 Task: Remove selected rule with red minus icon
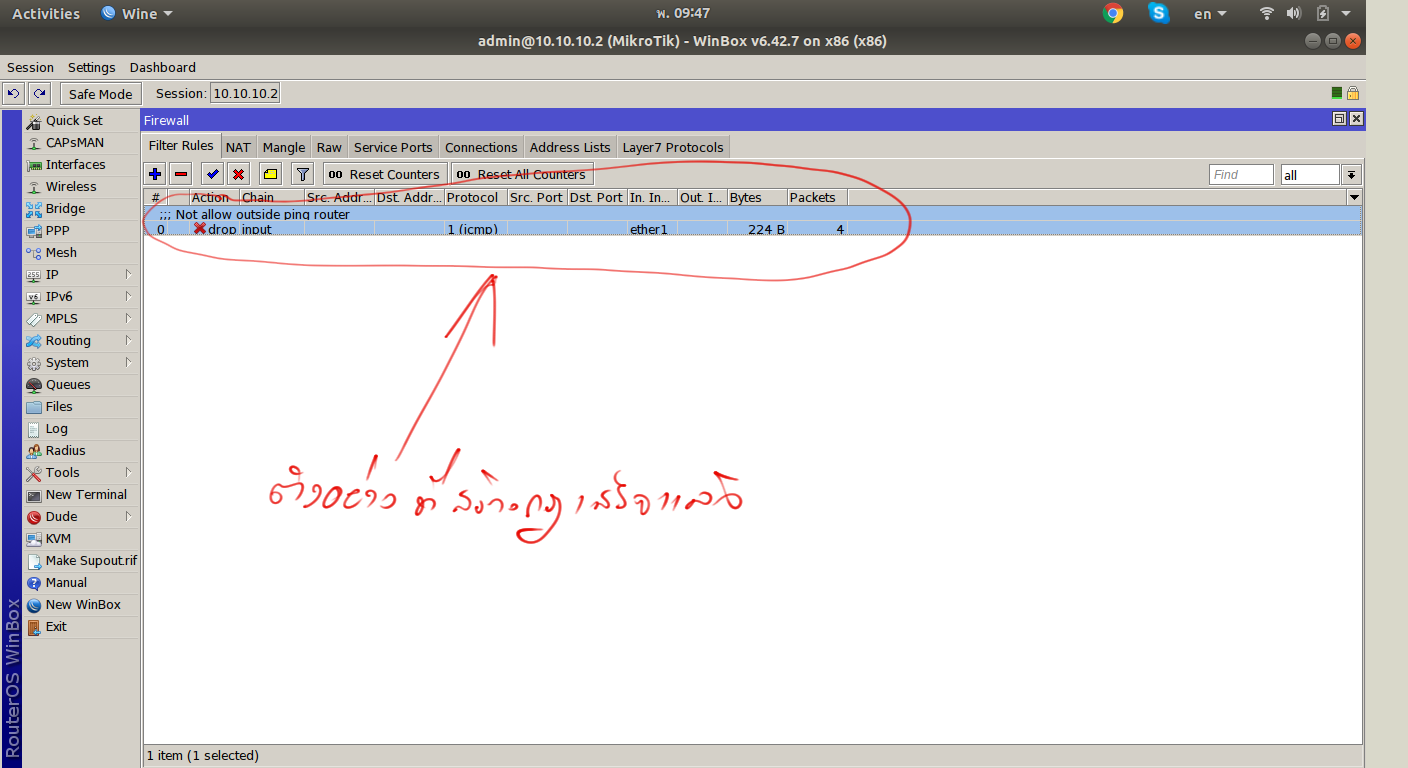pyautogui.click(x=181, y=174)
